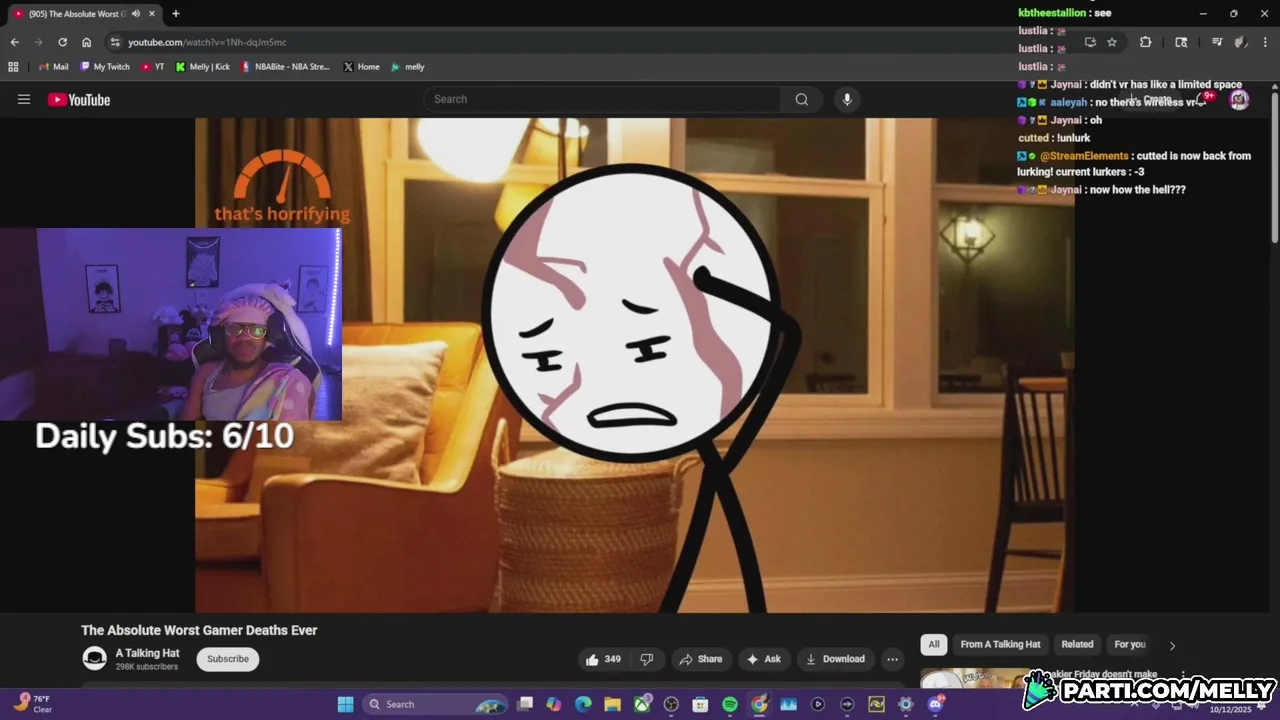Open Microsoft Edge from the taskbar
The height and width of the screenshot is (720, 1280).
tap(583, 704)
